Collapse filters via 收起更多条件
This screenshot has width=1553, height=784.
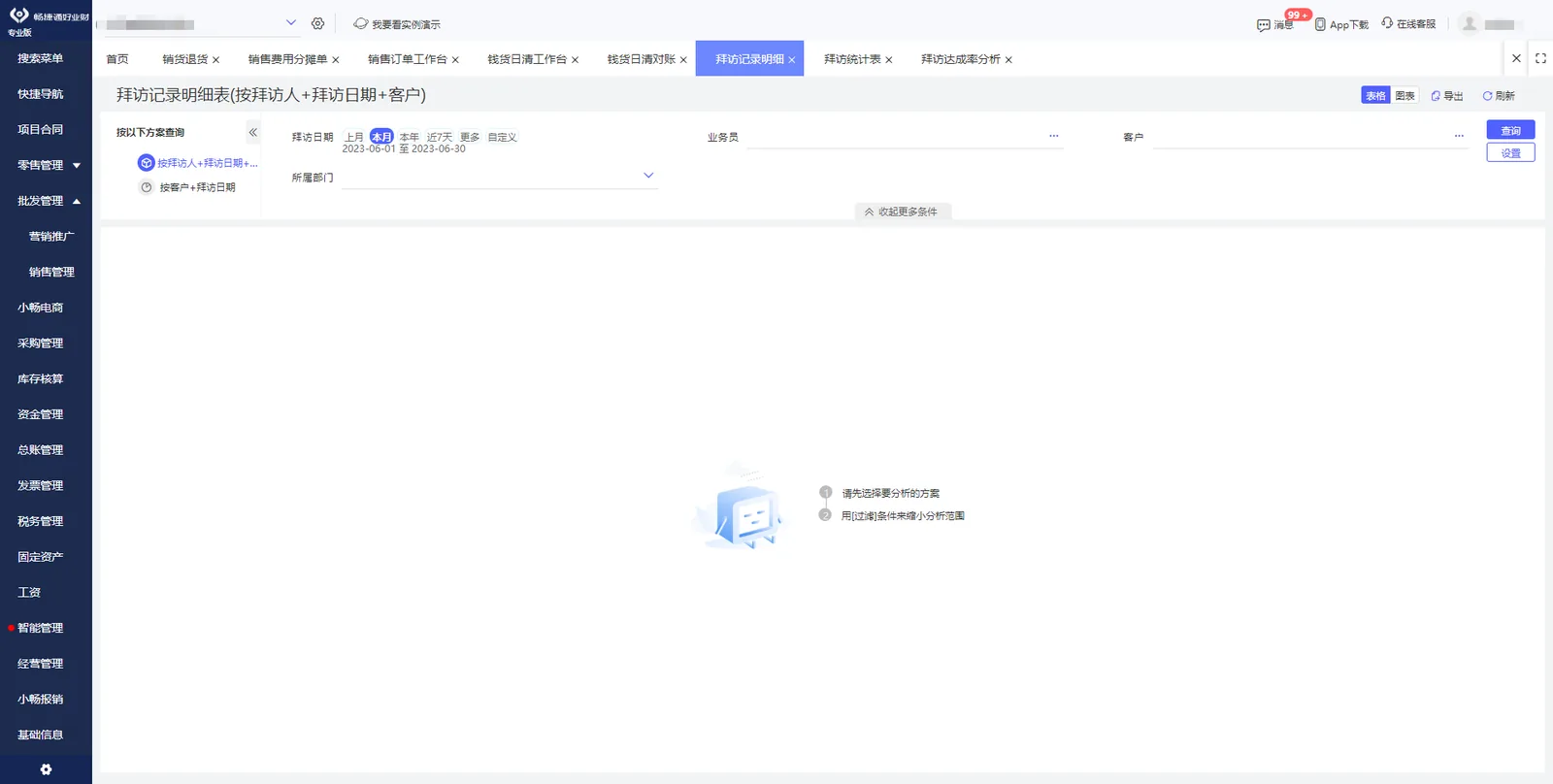click(903, 212)
